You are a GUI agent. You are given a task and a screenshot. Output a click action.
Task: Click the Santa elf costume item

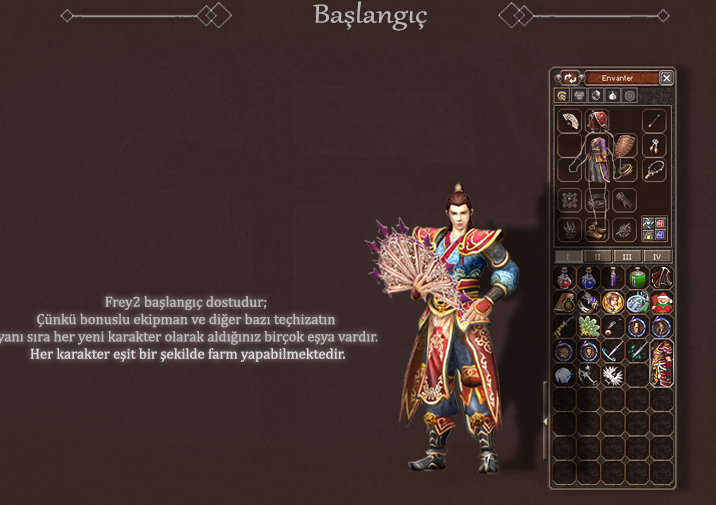tap(661, 302)
